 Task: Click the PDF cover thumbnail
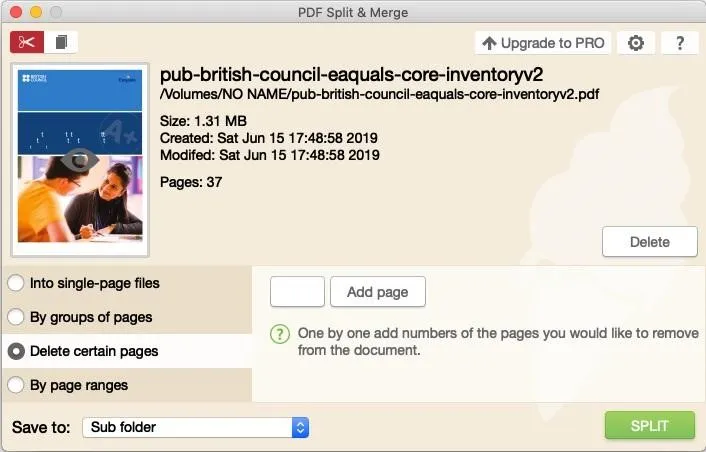click(x=80, y=160)
